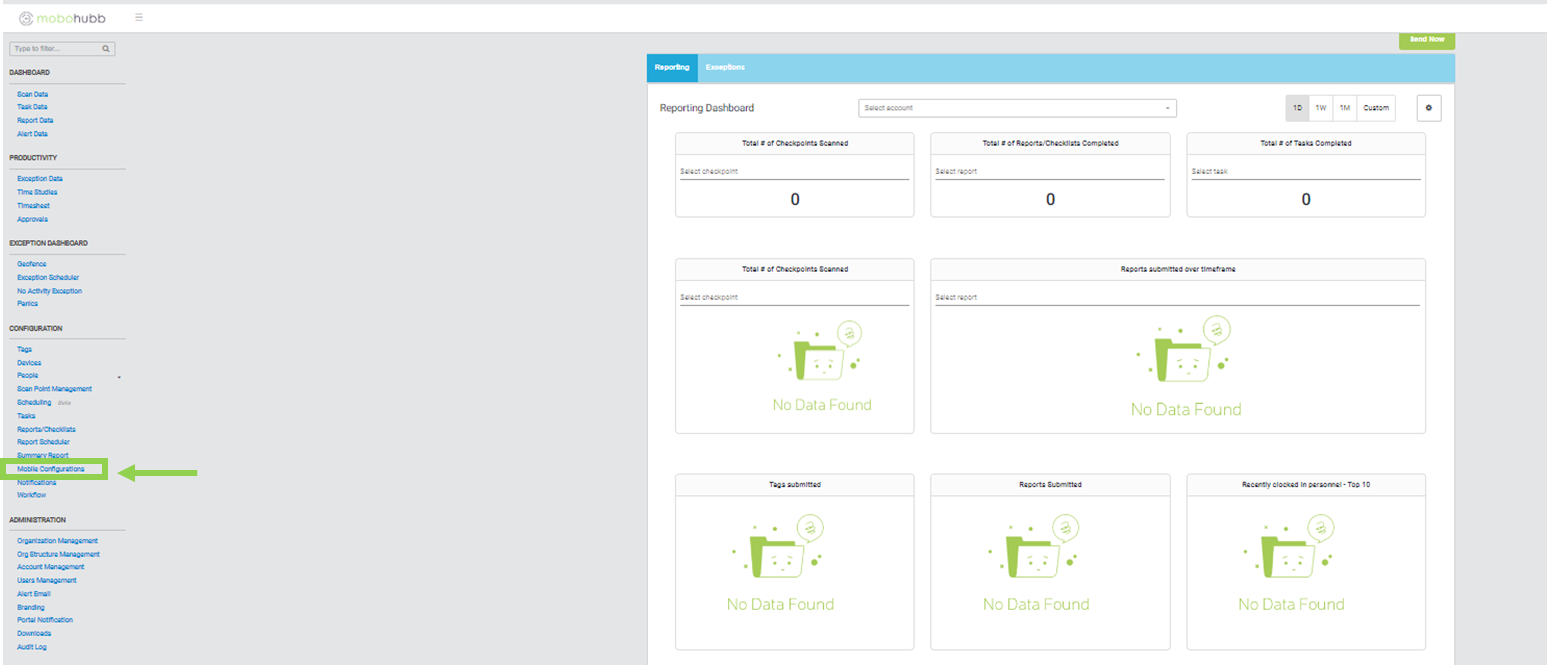Click the search icon in filter box
This screenshot has width=1547, height=665.
106,48
